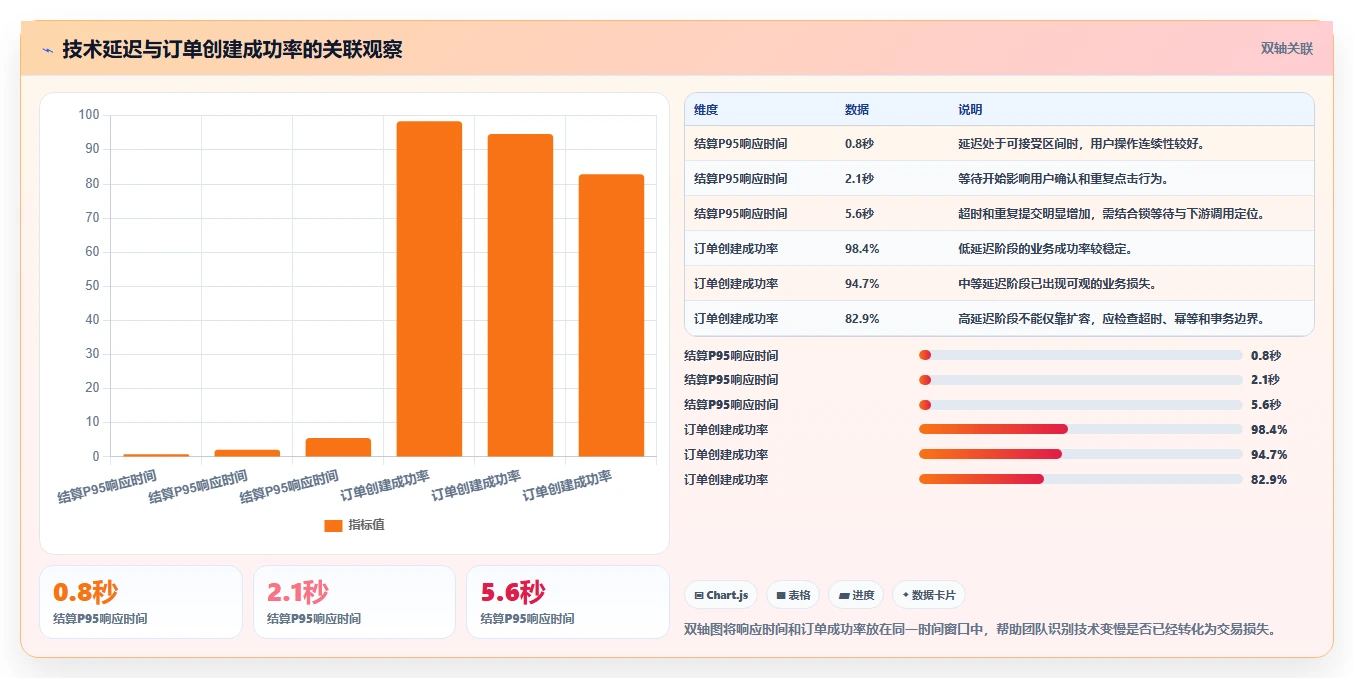
Task: Toggle the 指标值 legend label under the chart
Action: (x=366, y=526)
